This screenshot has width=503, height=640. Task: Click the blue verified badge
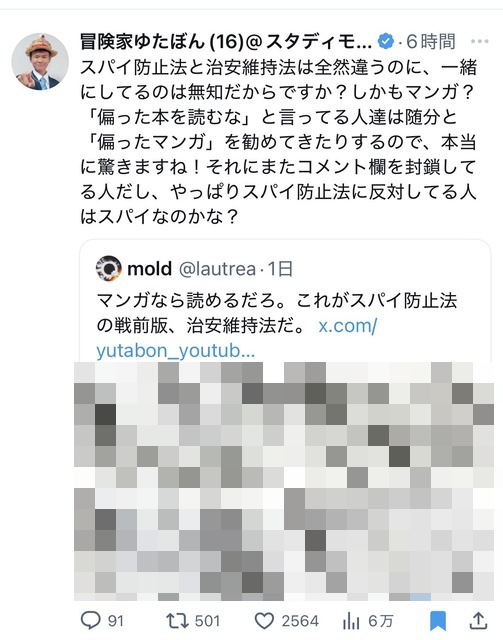pyautogui.click(x=385, y=41)
